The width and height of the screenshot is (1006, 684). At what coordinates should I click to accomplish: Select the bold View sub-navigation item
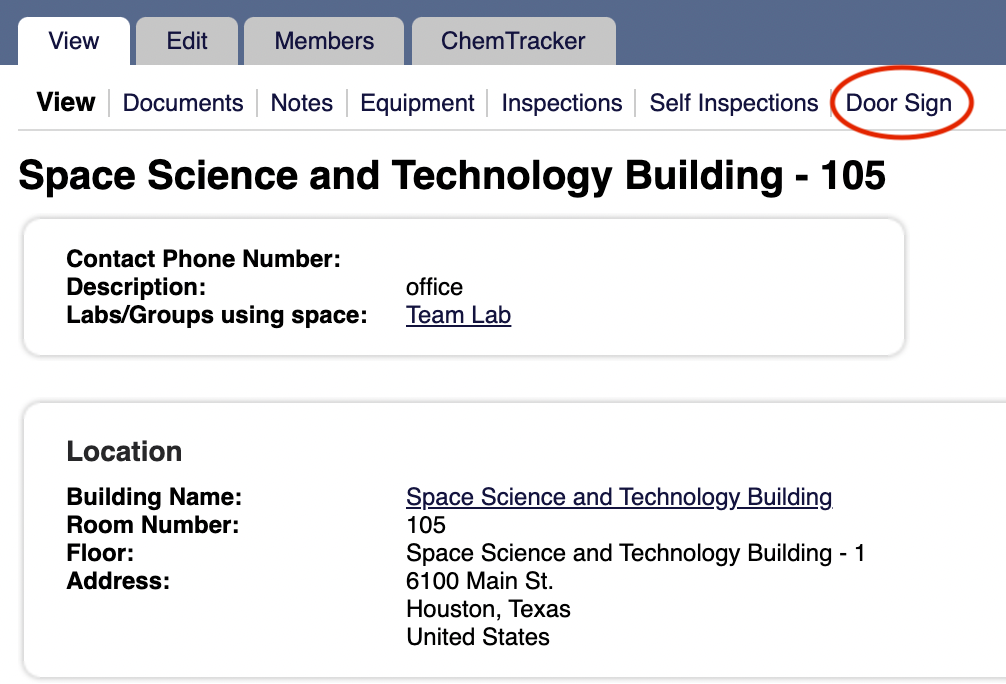pos(65,102)
